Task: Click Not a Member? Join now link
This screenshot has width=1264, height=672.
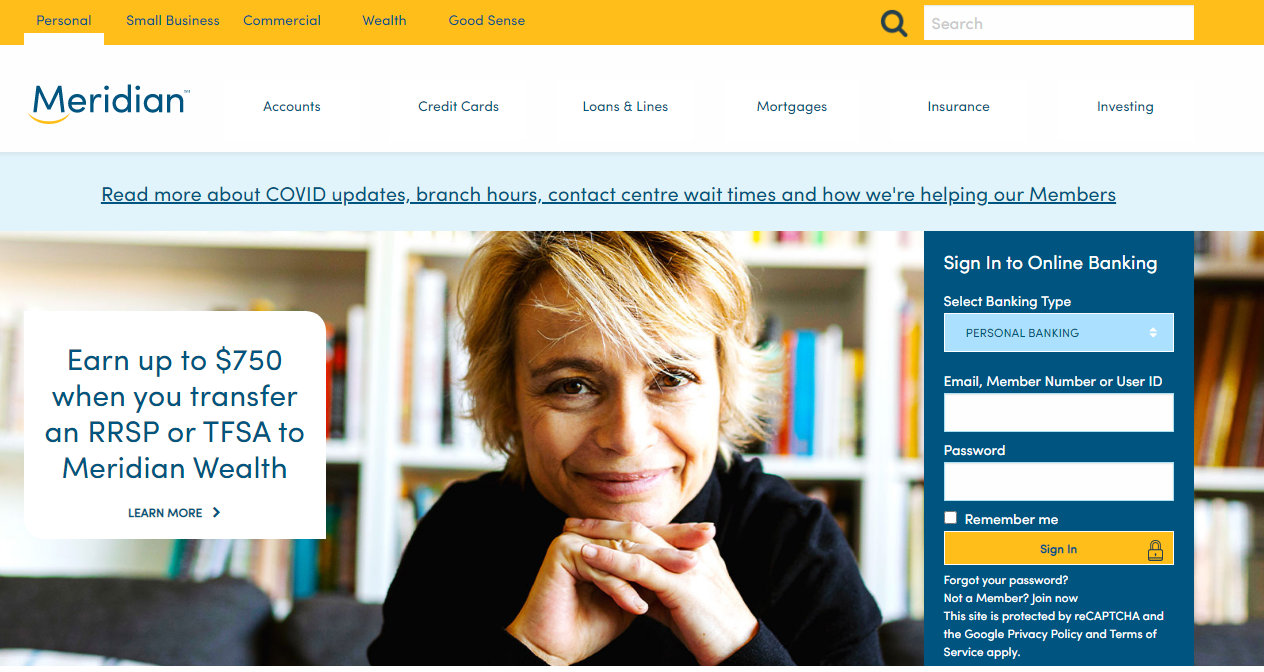Action: (1011, 598)
